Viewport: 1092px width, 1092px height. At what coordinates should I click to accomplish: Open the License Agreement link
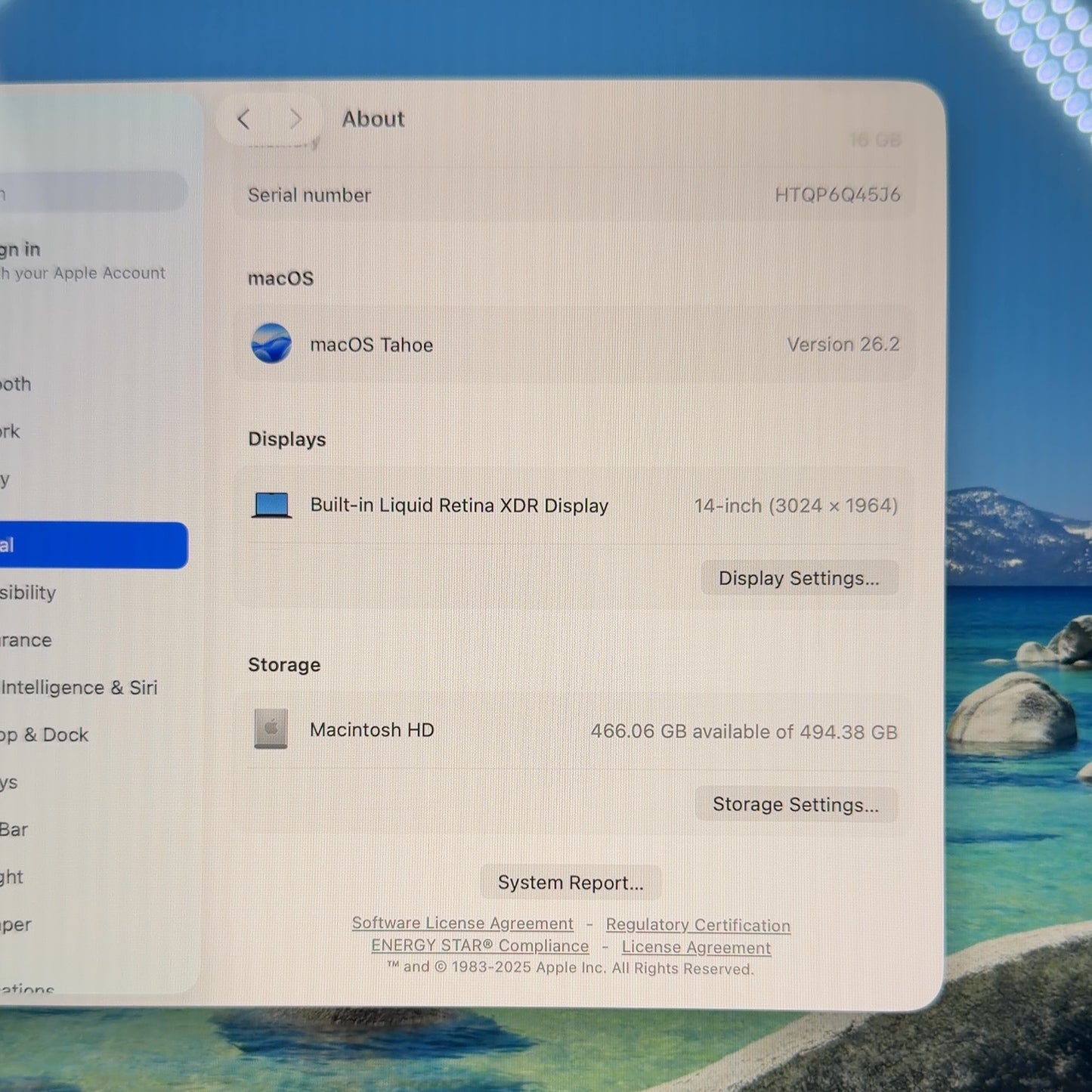coord(696,948)
